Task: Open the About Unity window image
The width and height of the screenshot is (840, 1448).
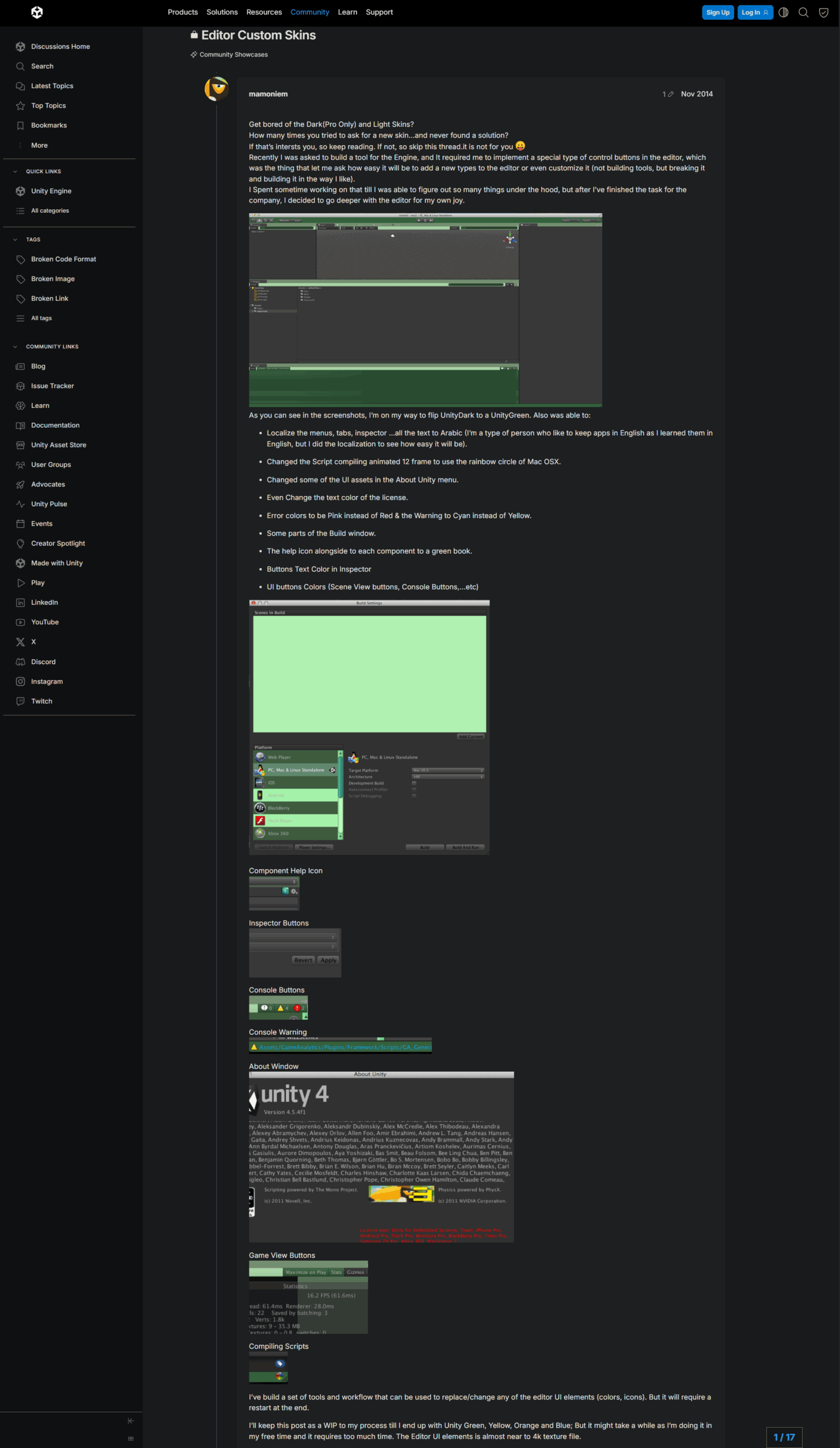Action: [381, 1157]
